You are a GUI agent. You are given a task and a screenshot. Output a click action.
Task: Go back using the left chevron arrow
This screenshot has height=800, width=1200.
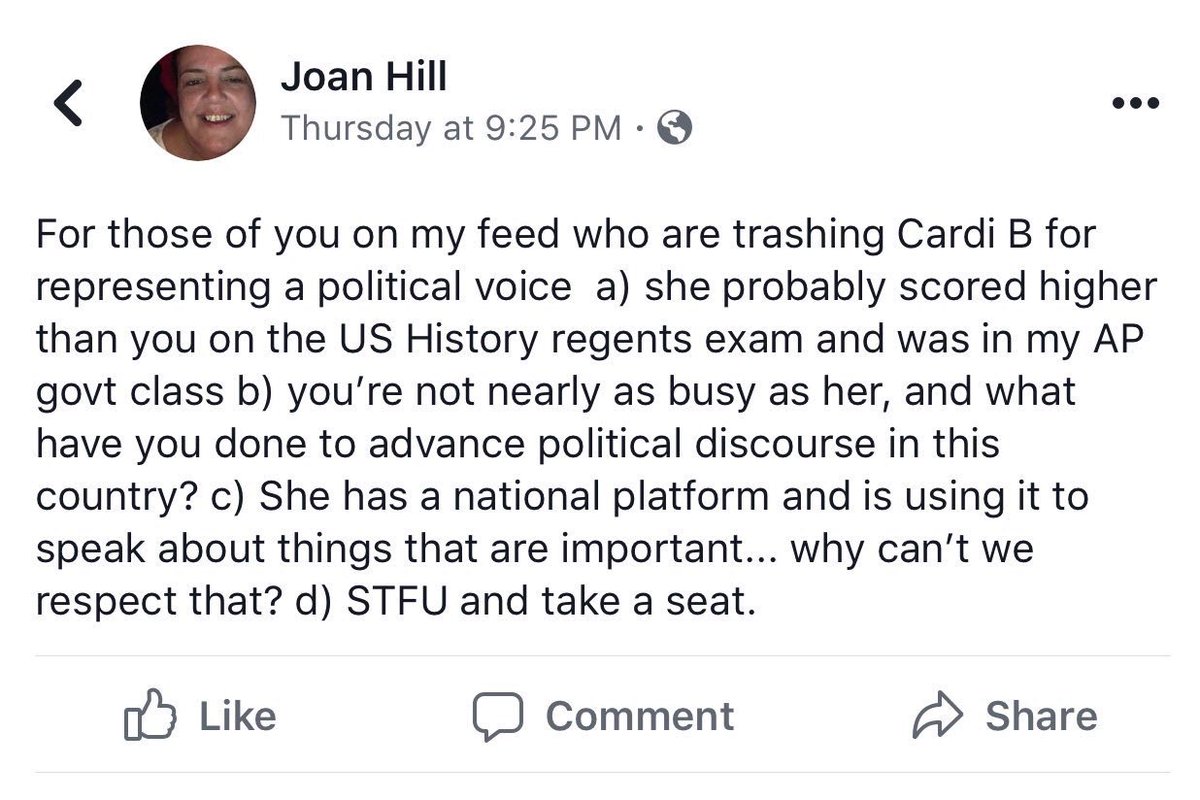[68, 103]
